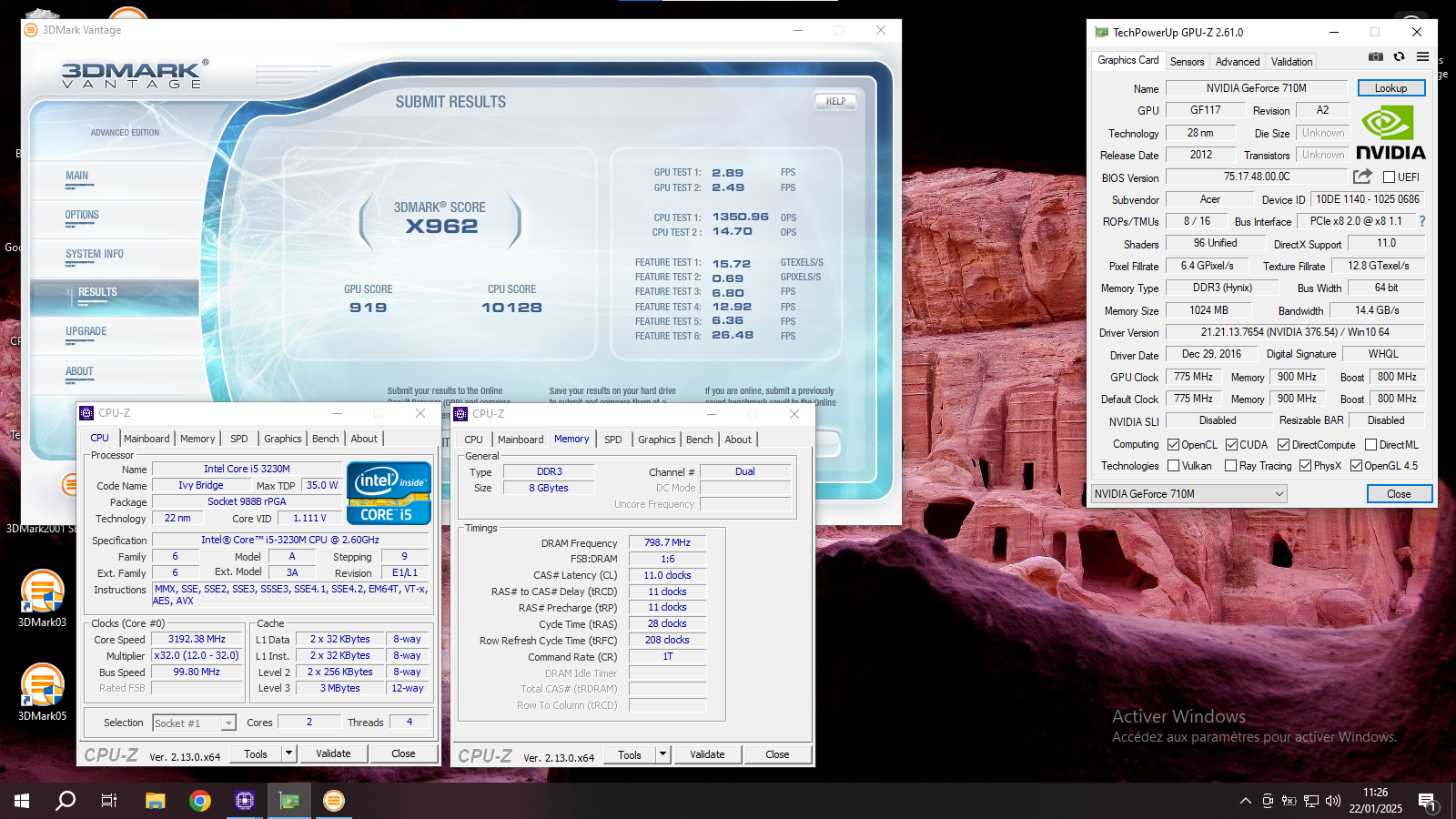Switch to GPU-Z via its taskbar icon
Screen dimensions: 1456x819
click(x=289, y=801)
